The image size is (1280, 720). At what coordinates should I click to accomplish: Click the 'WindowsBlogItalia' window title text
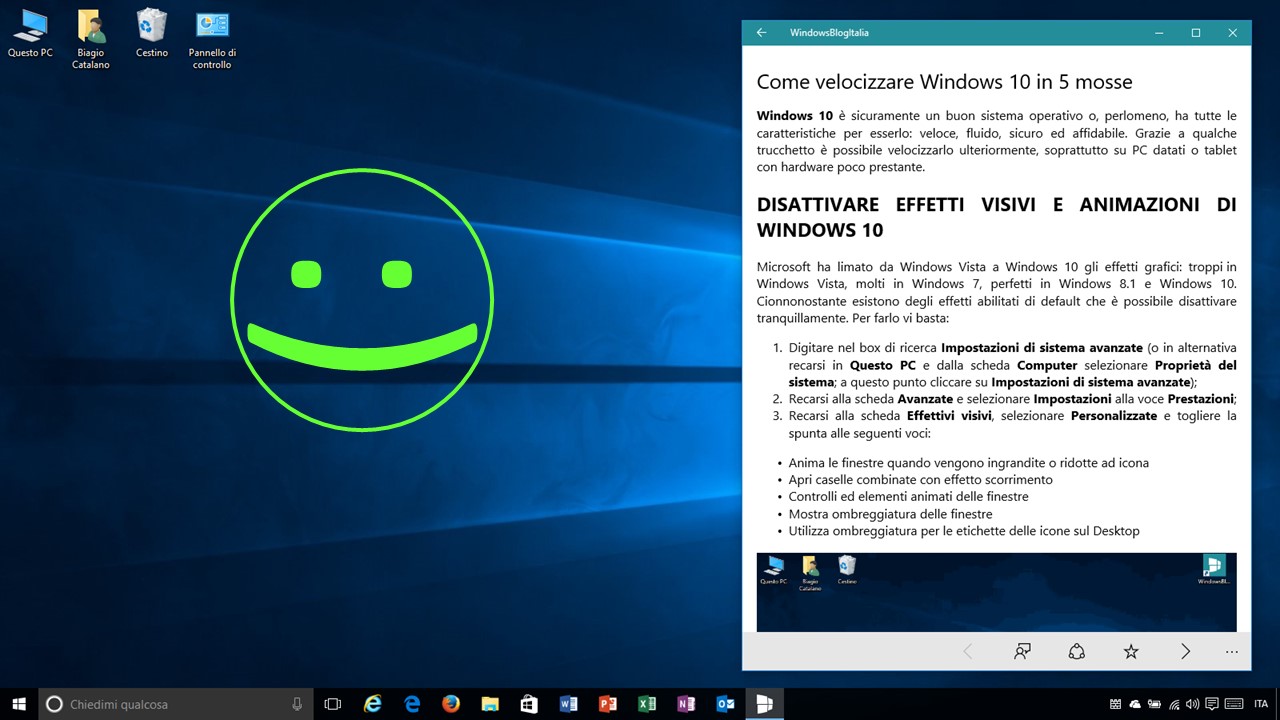pyautogui.click(x=829, y=33)
